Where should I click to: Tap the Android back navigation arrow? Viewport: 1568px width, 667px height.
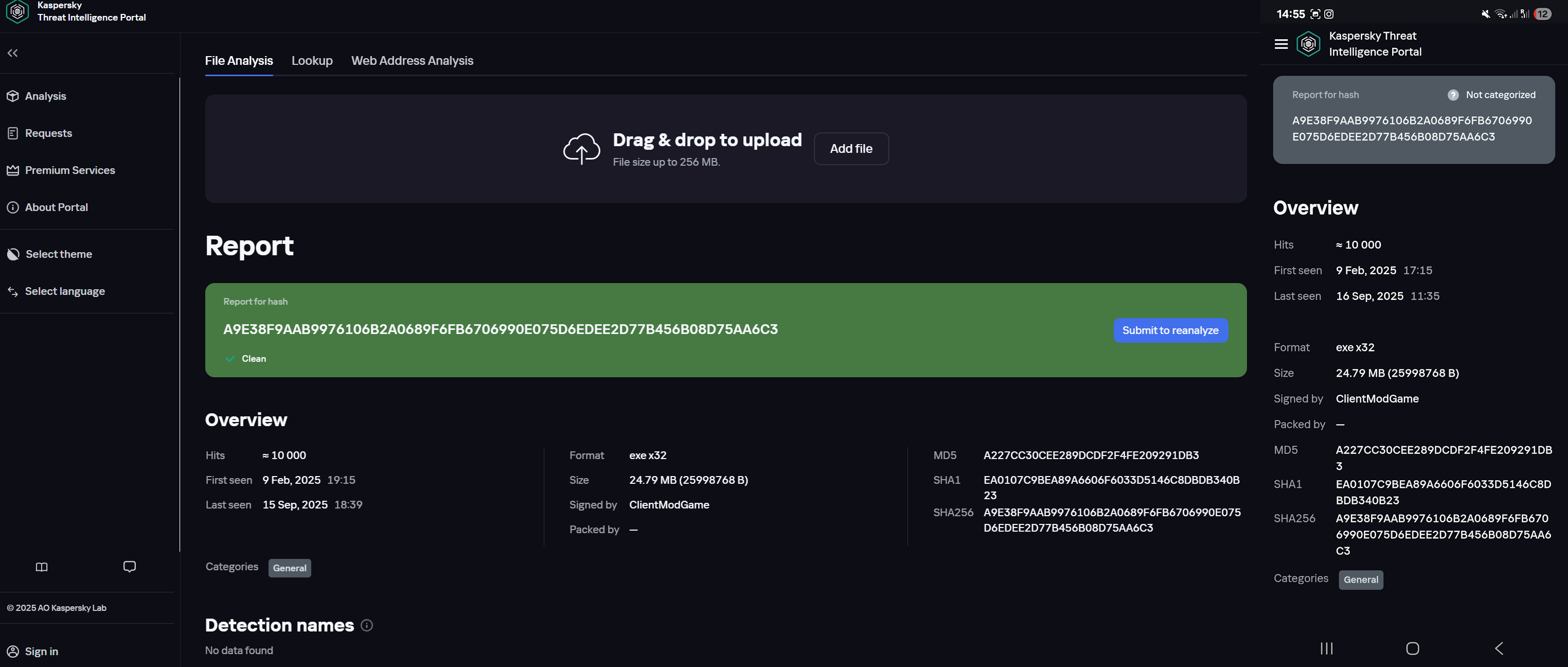(1499, 648)
